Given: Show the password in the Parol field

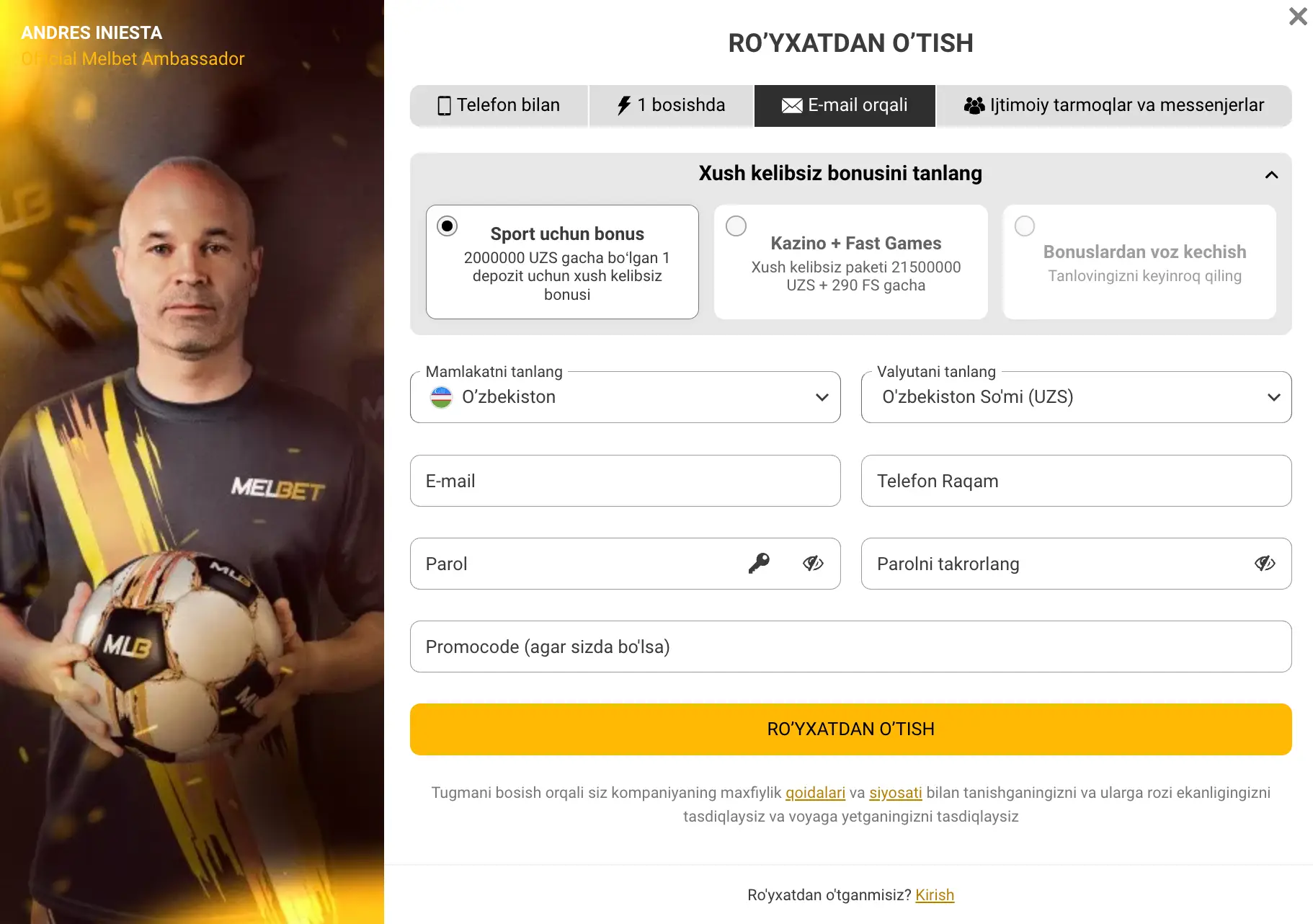Looking at the screenshot, I should (814, 563).
